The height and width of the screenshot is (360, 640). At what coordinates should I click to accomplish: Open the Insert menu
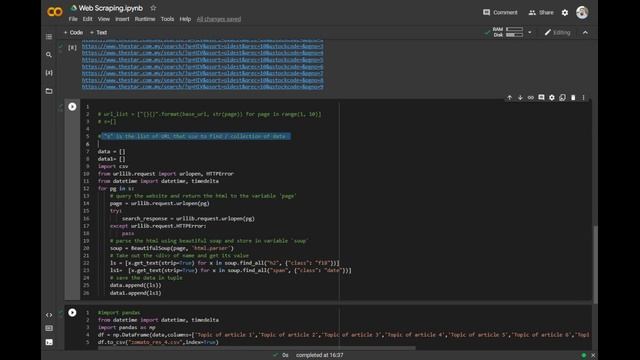point(122,19)
